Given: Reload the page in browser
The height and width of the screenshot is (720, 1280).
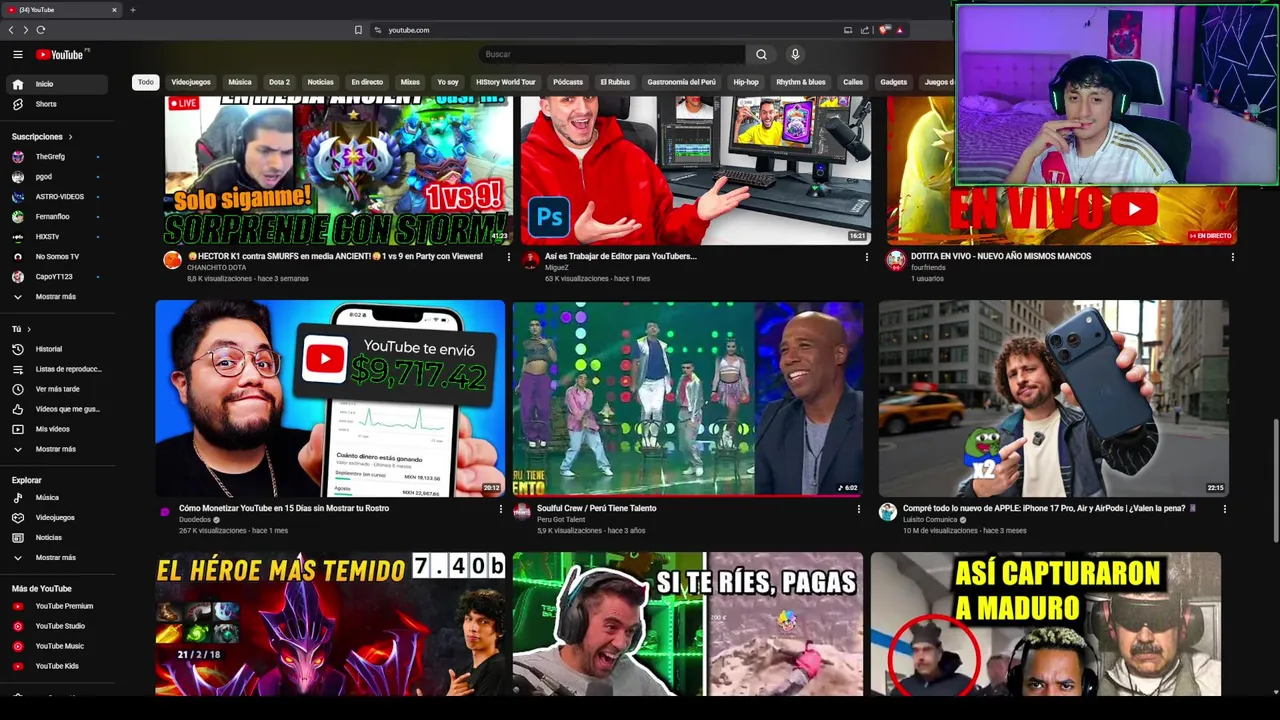Looking at the screenshot, I should click(x=41, y=30).
